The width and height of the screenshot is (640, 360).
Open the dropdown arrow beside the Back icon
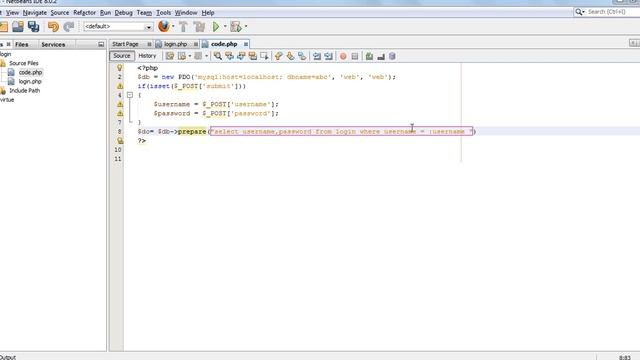point(190,56)
